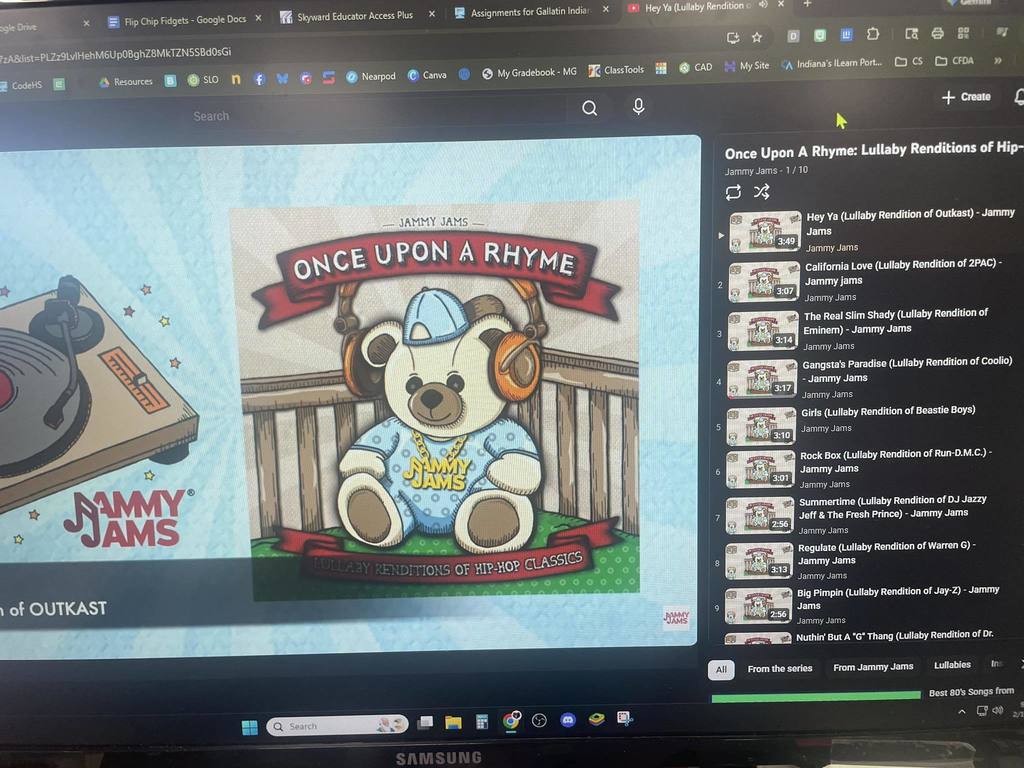1024x768 pixels.
Task: Toggle shuffle playlist button
Action: click(x=762, y=192)
